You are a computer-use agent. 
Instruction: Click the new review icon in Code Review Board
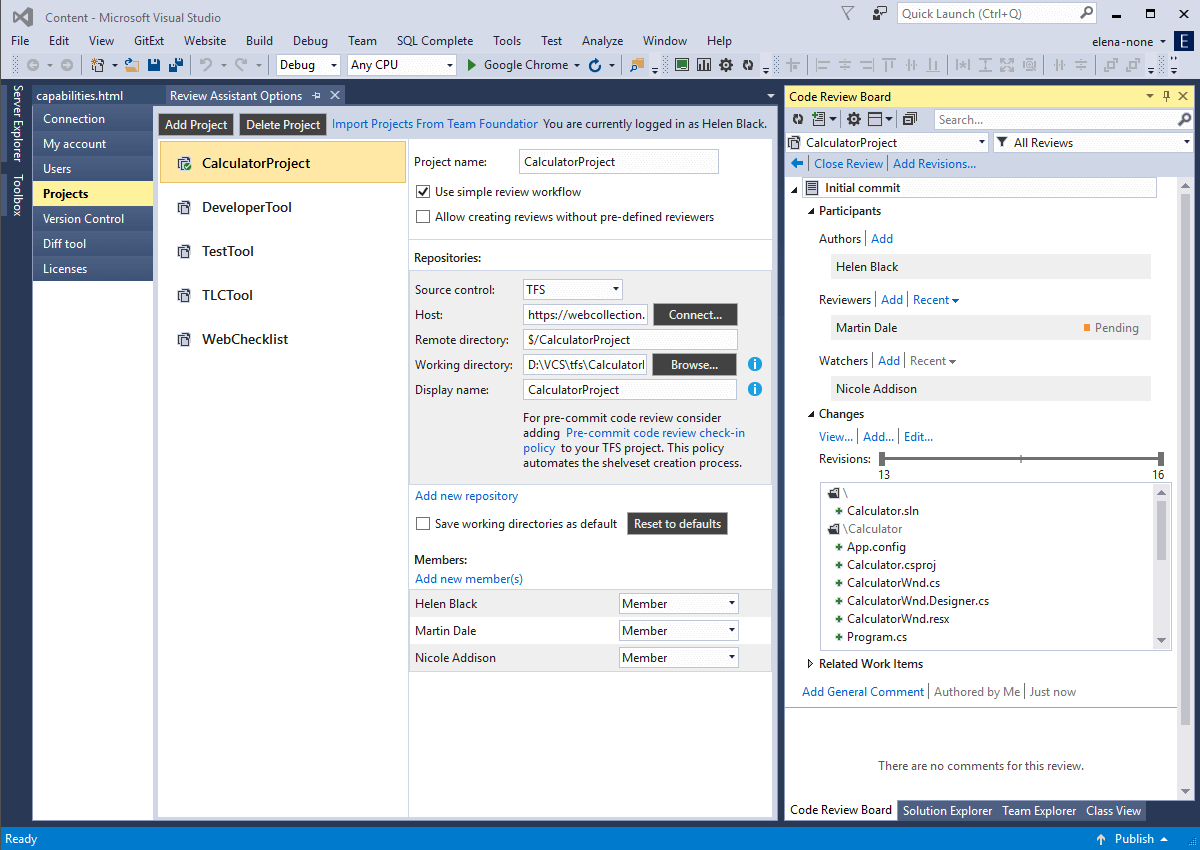pyautogui.click(x=818, y=119)
